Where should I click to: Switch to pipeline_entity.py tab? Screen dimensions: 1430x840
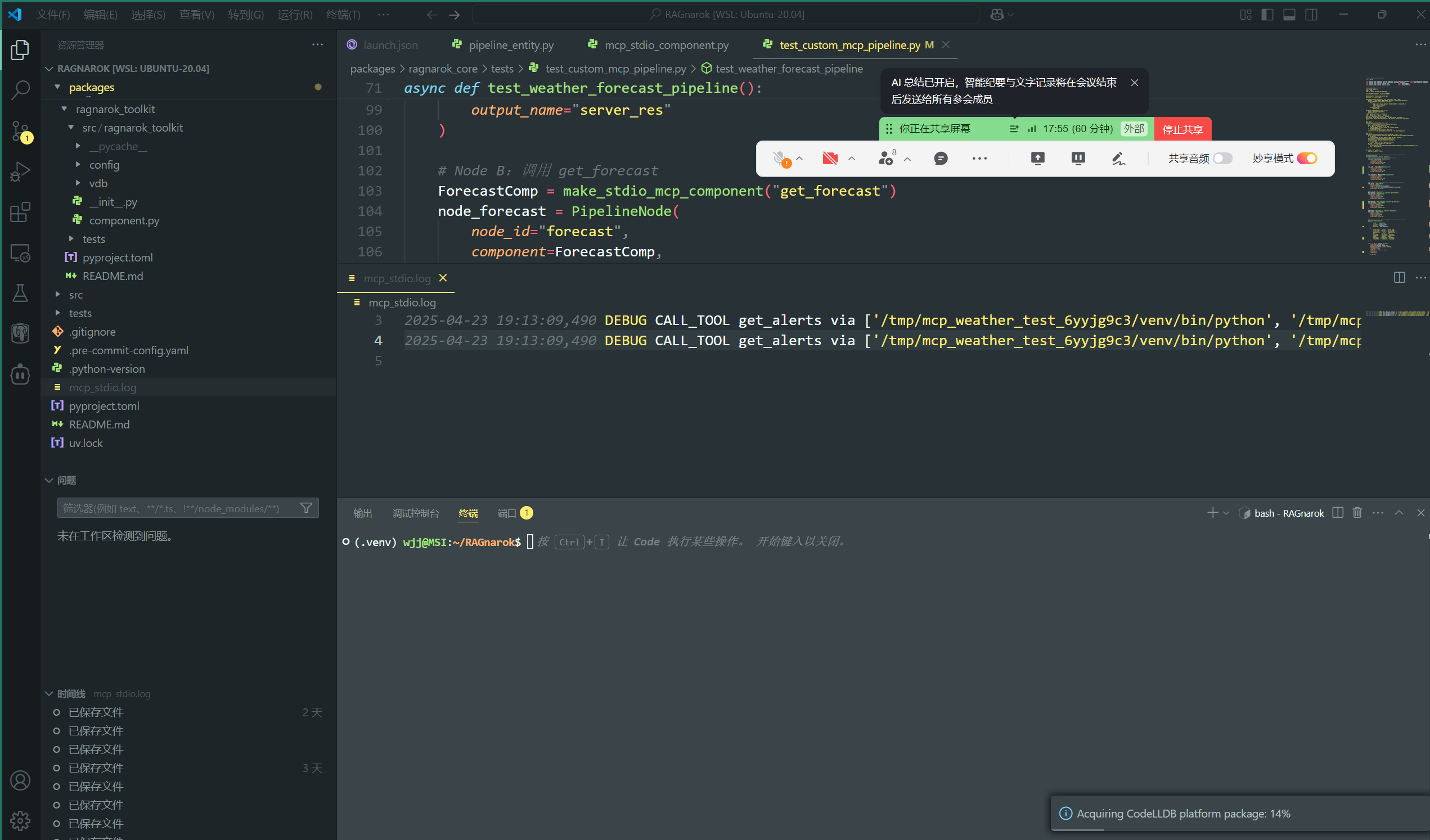pyautogui.click(x=511, y=45)
